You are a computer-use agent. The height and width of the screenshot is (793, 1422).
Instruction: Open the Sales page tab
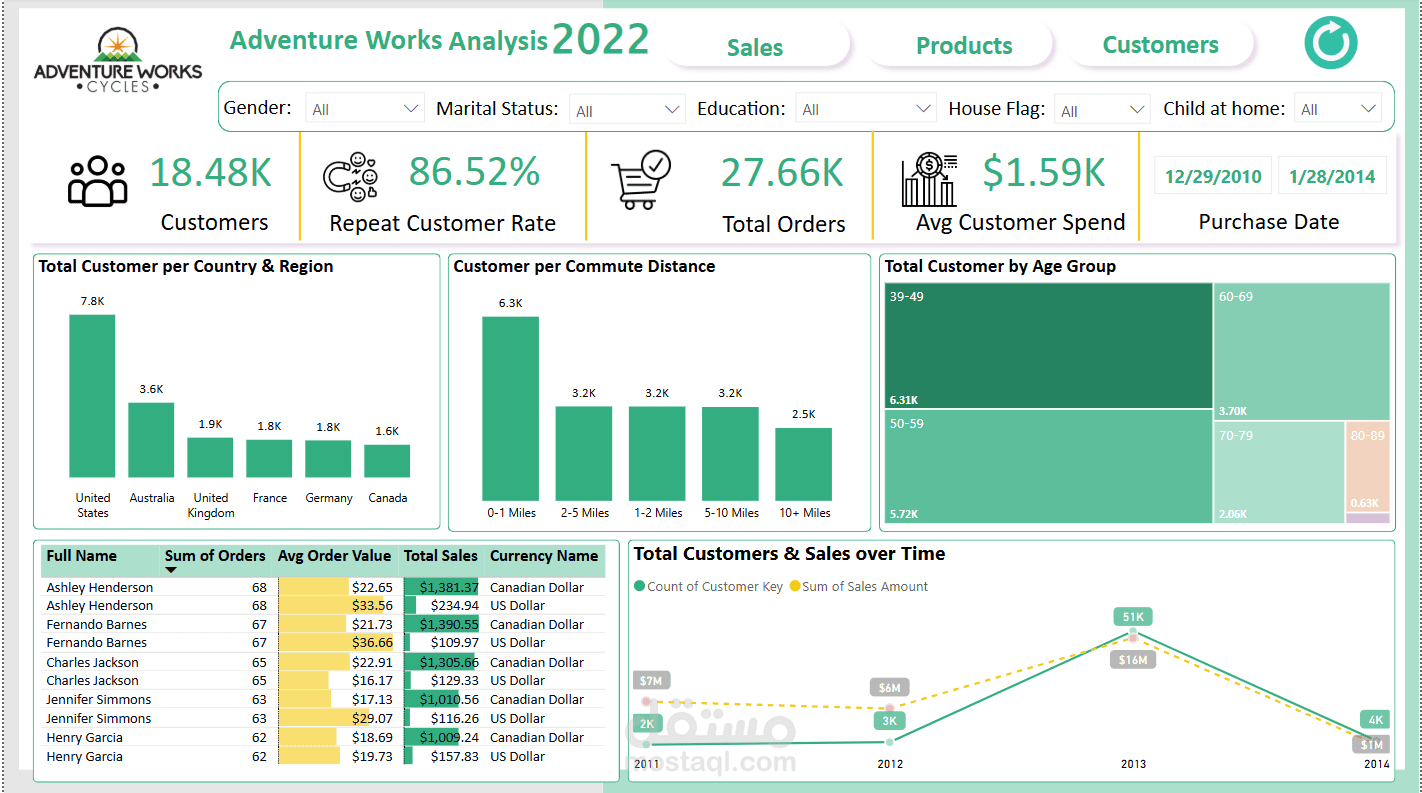tap(756, 47)
